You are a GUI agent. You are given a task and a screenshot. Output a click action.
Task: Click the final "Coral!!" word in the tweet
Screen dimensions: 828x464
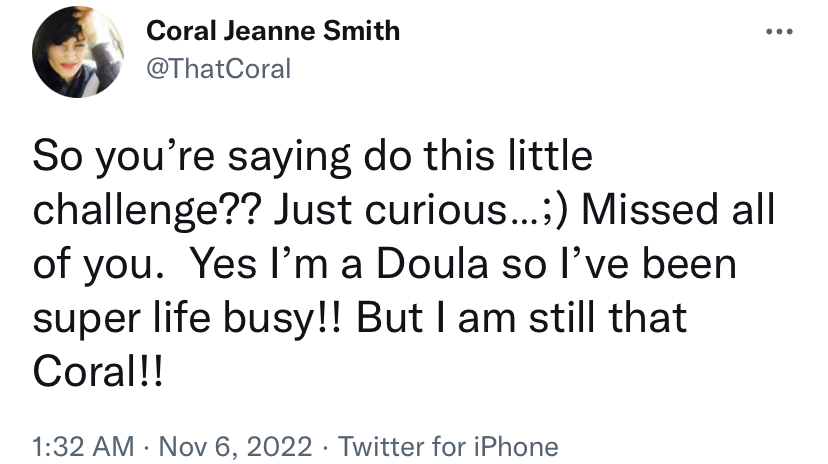pyautogui.click(x=98, y=372)
